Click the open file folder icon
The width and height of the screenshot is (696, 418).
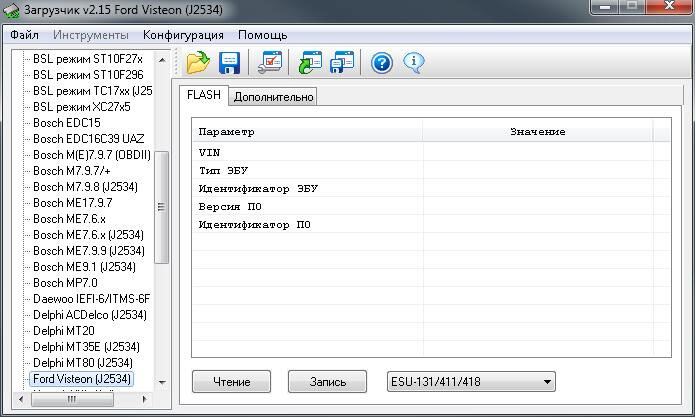[198, 63]
